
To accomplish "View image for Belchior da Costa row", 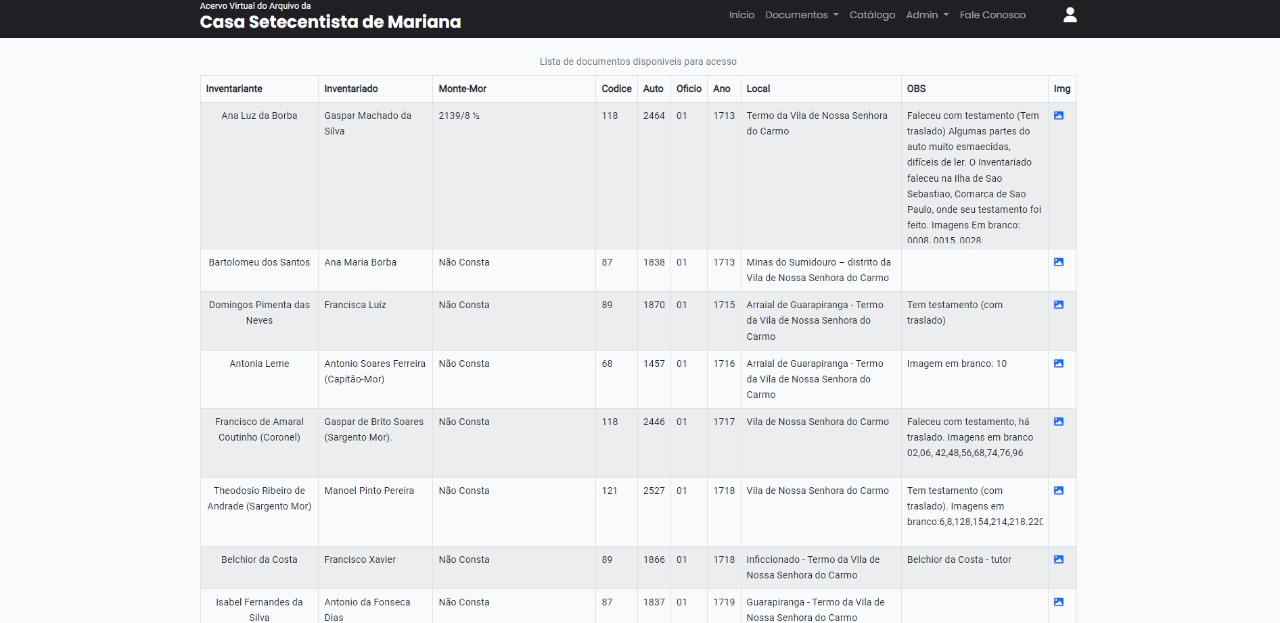I will click(x=1058, y=560).
